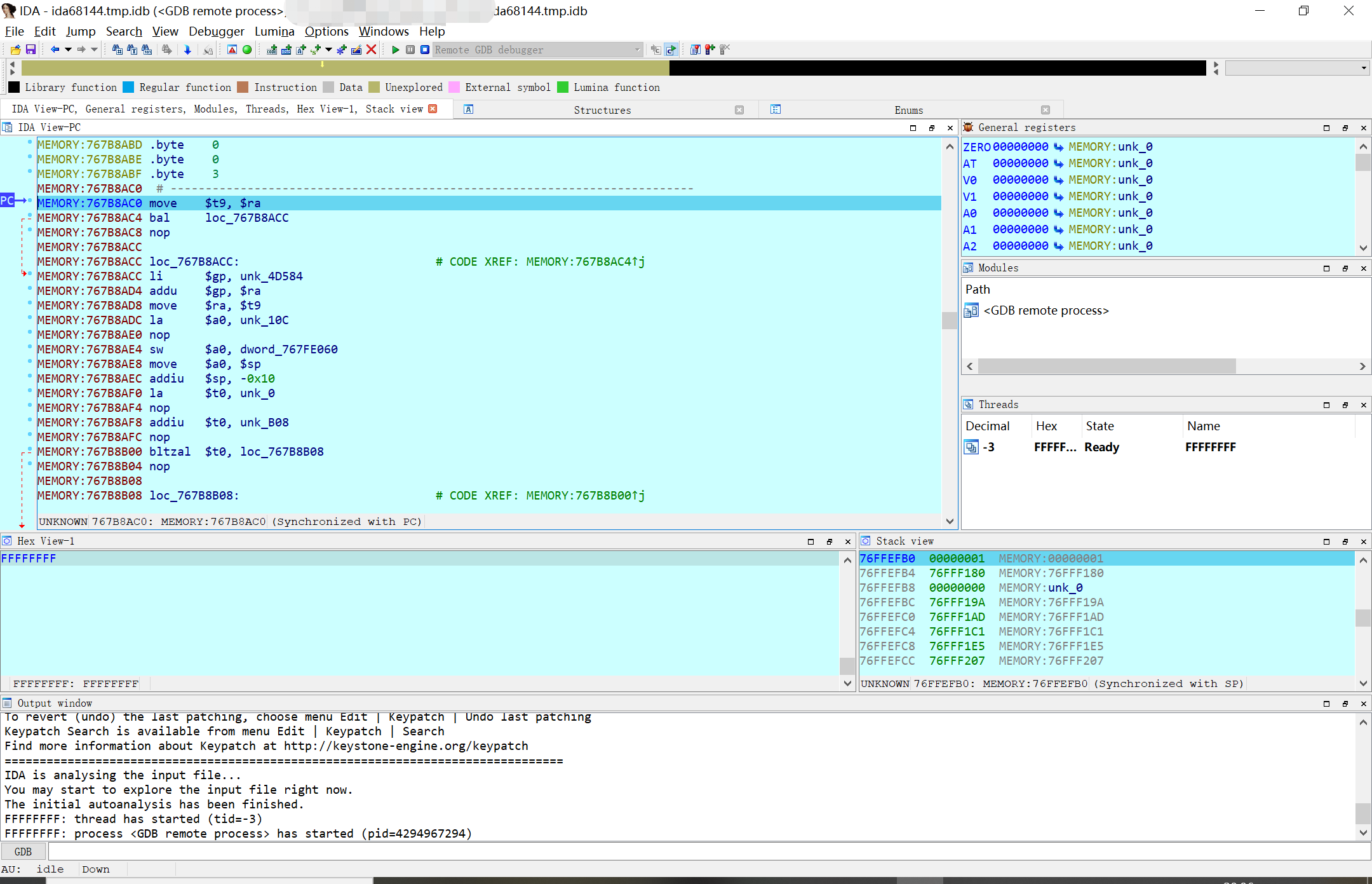Image resolution: width=1372 pixels, height=884 pixels.
Task: Open the navigation forward dropdown arrow
Action: tap(93, 49)
